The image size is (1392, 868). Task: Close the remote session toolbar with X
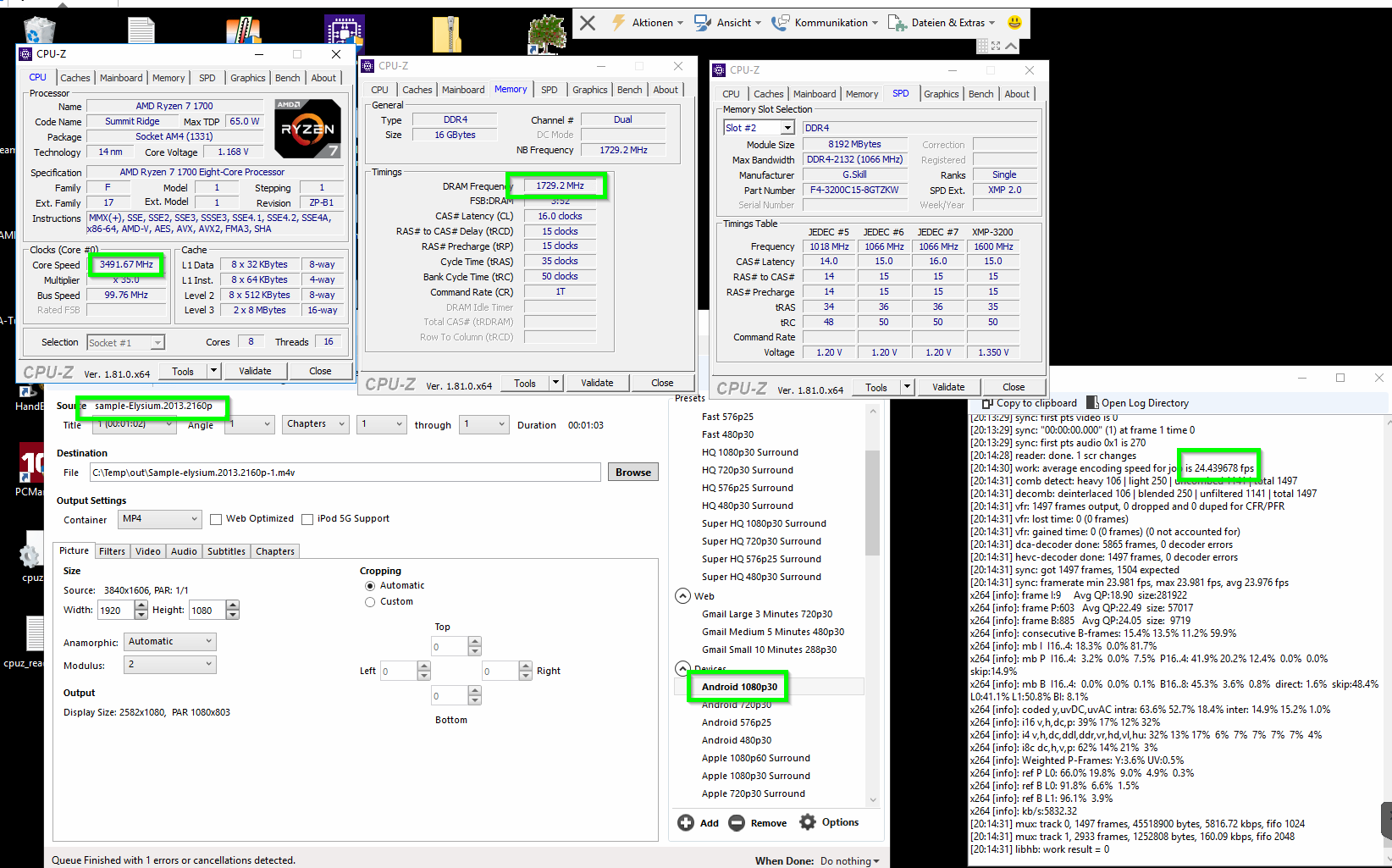click(588, 23)
